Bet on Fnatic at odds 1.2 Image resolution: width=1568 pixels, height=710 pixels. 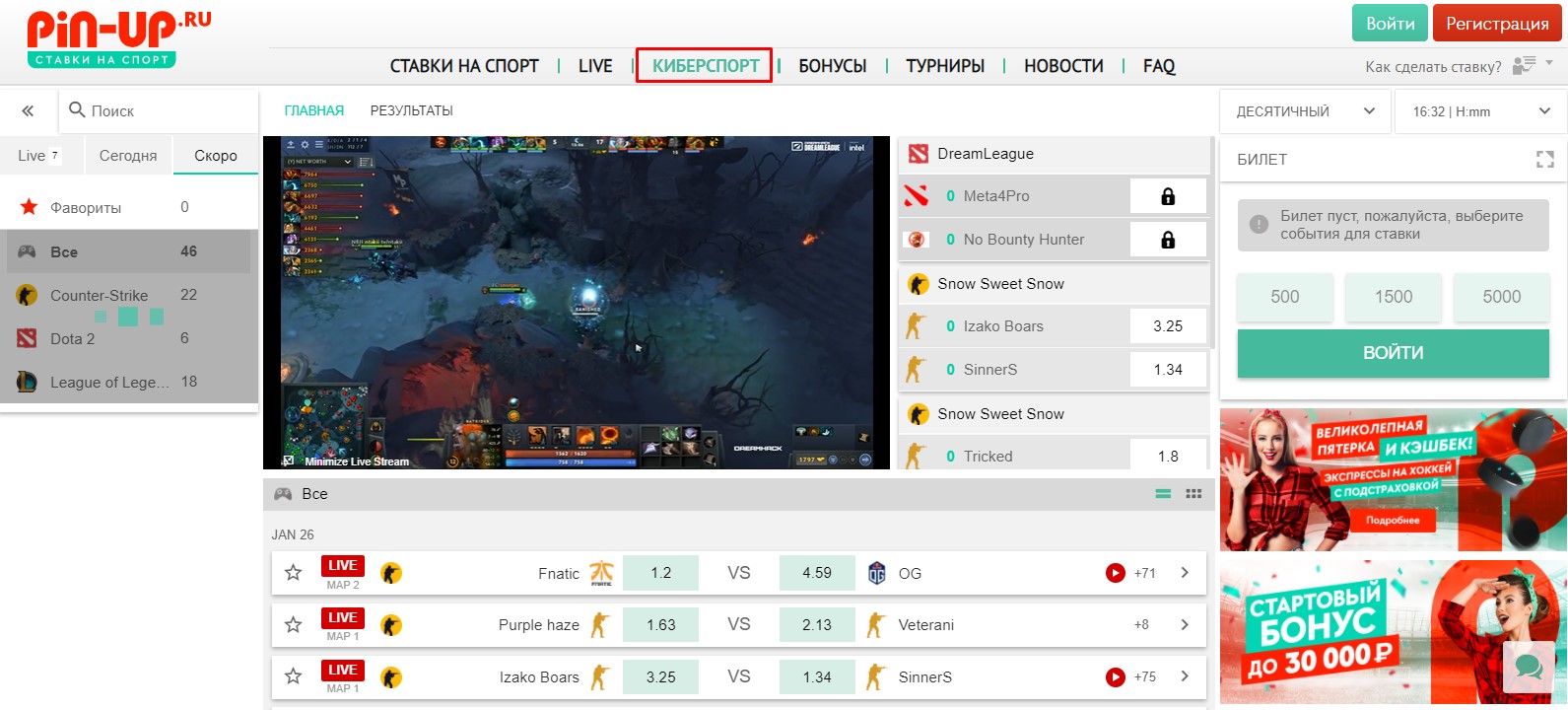coord(660,573)
